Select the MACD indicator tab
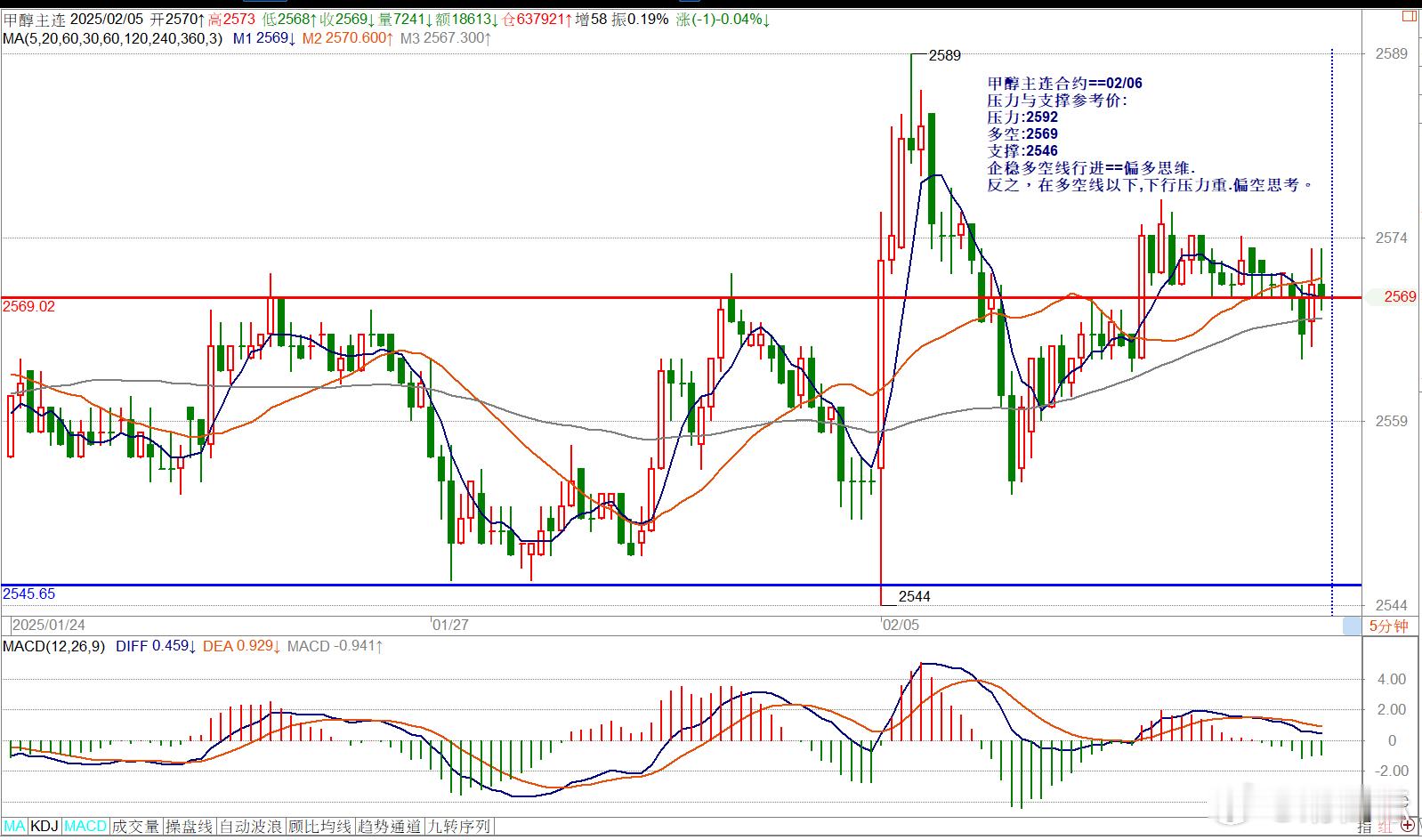The image size is (1422, 840). pos(85,826)
